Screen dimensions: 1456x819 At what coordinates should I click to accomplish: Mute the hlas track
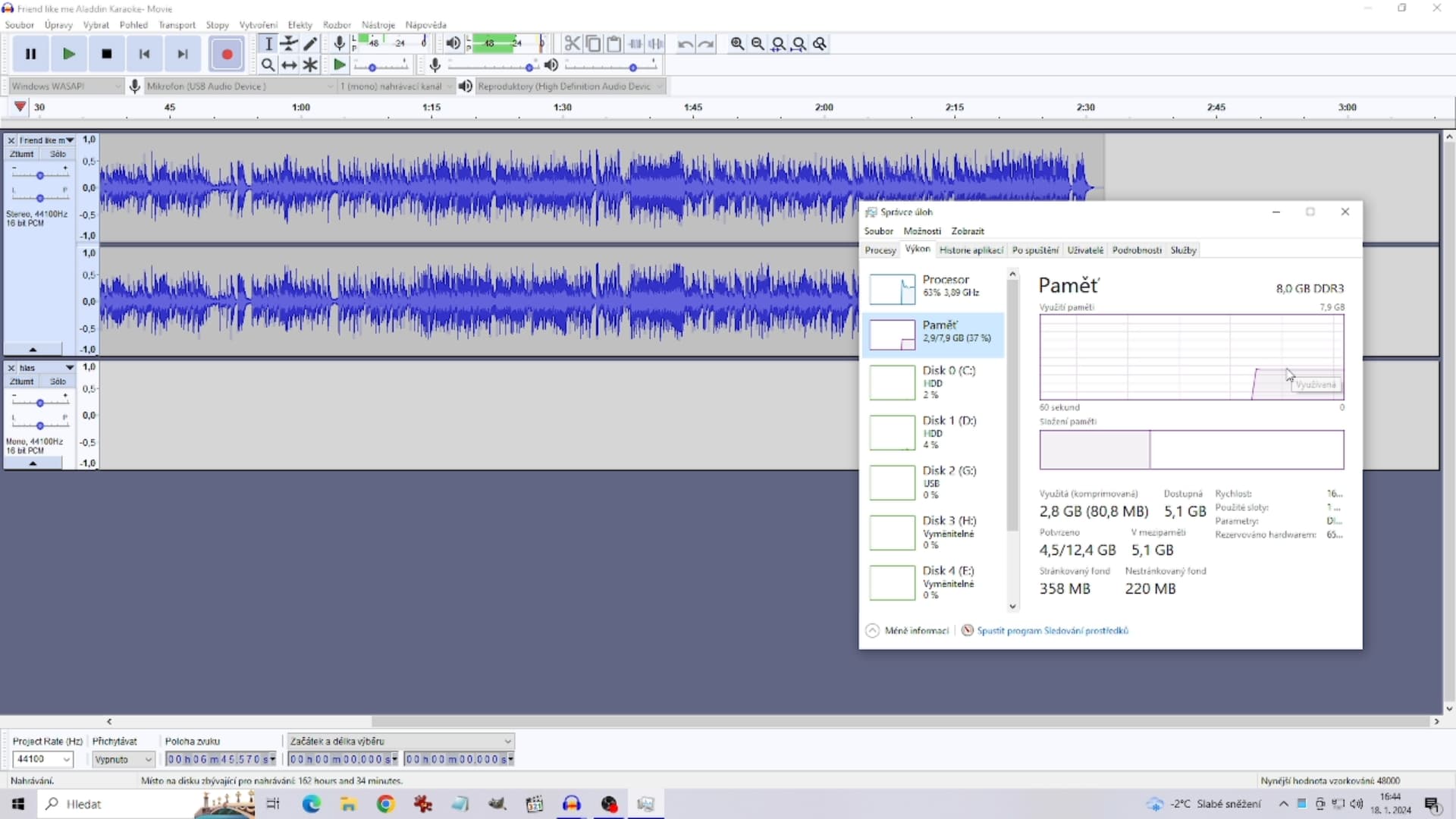(21, 381)
